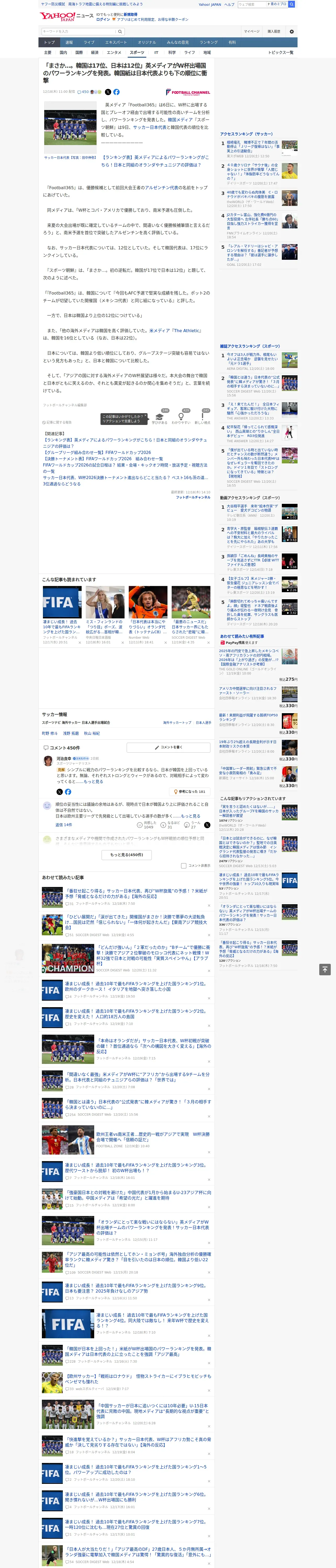The height and width of the screenshot is (1568, 336).
Task: Select the みんなの意見 tab
Action: [x=177, y=43]
